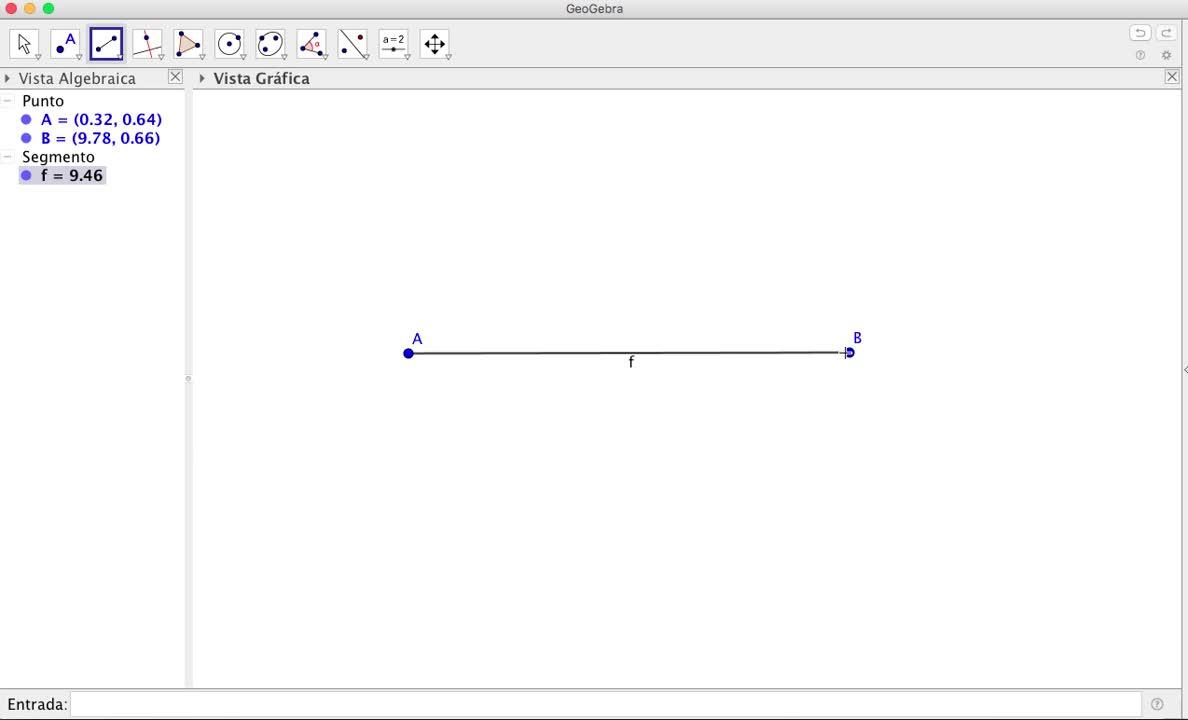Toggle visibility of segment f

(x=27, y=175)
